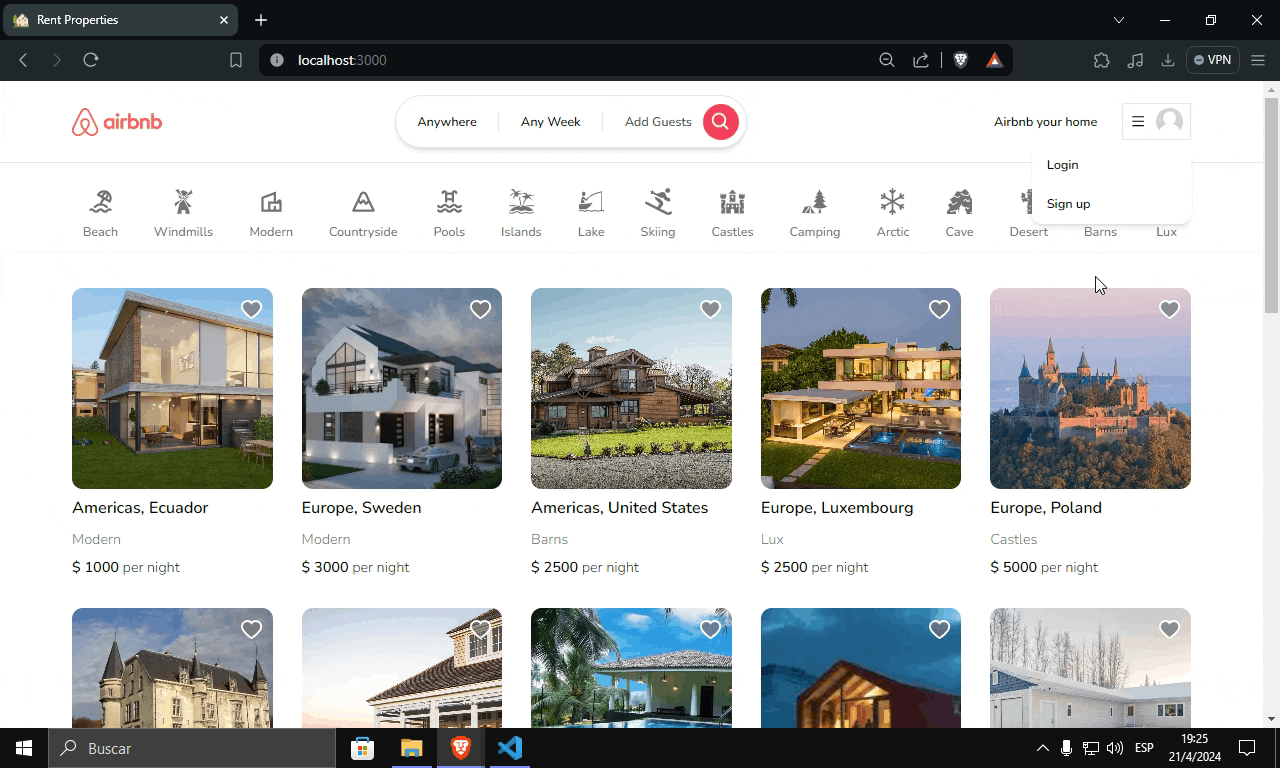The width and height of the screenshot is (1280, 768).
Task: Click the airbnb logo
Action: tap(117, 122)
